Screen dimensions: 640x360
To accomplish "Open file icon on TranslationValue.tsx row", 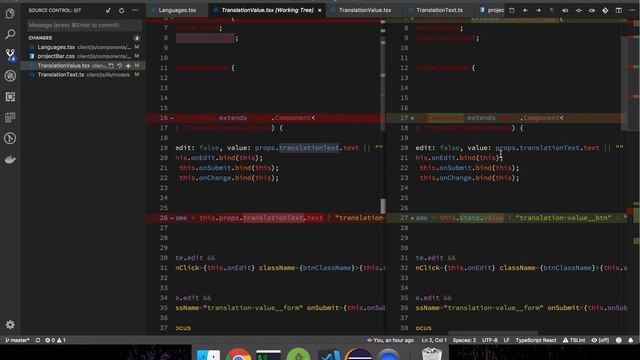I will [x=111, y=65].
